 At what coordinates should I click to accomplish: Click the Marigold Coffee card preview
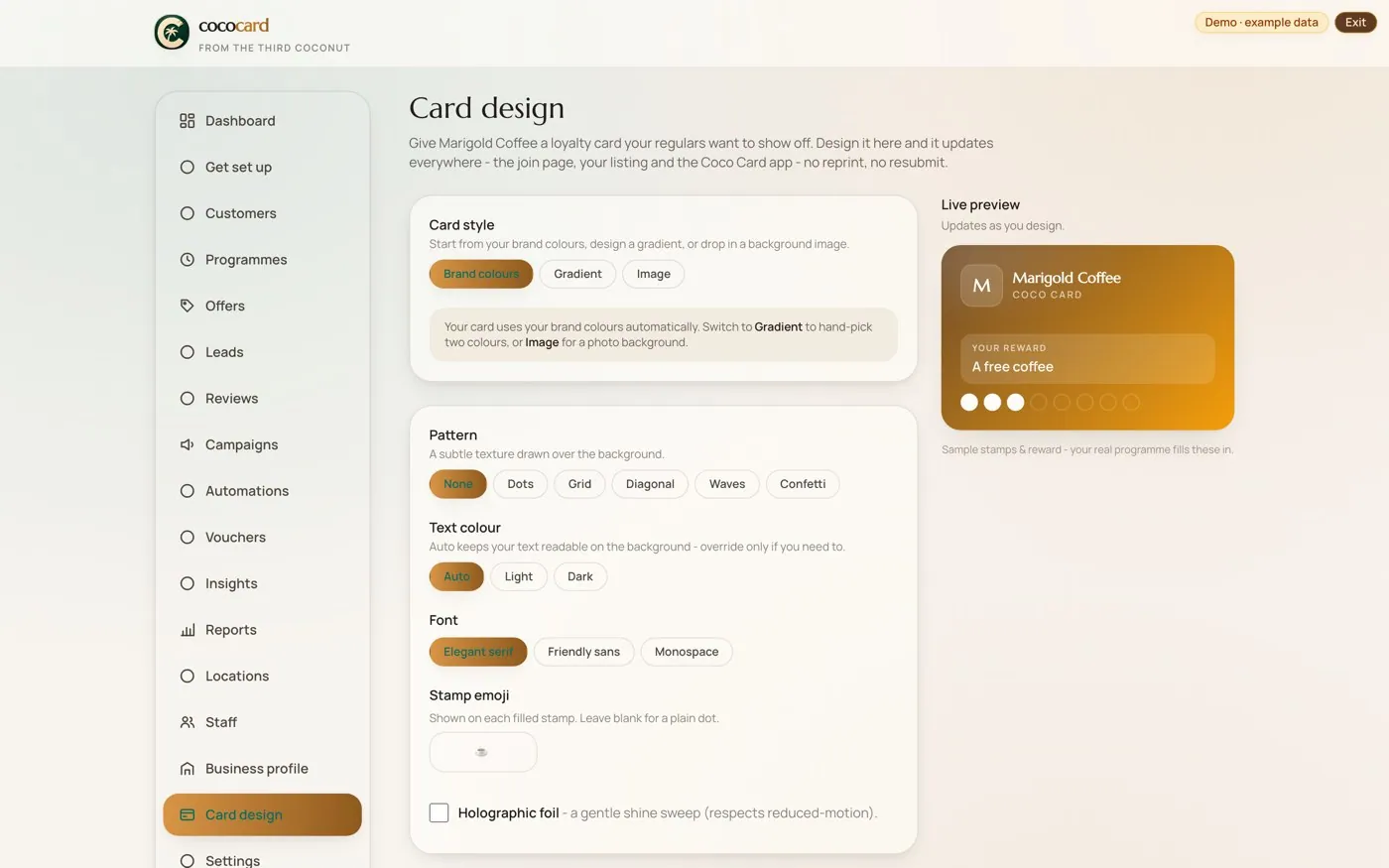pyautogui.click(x=1087, y=337)
